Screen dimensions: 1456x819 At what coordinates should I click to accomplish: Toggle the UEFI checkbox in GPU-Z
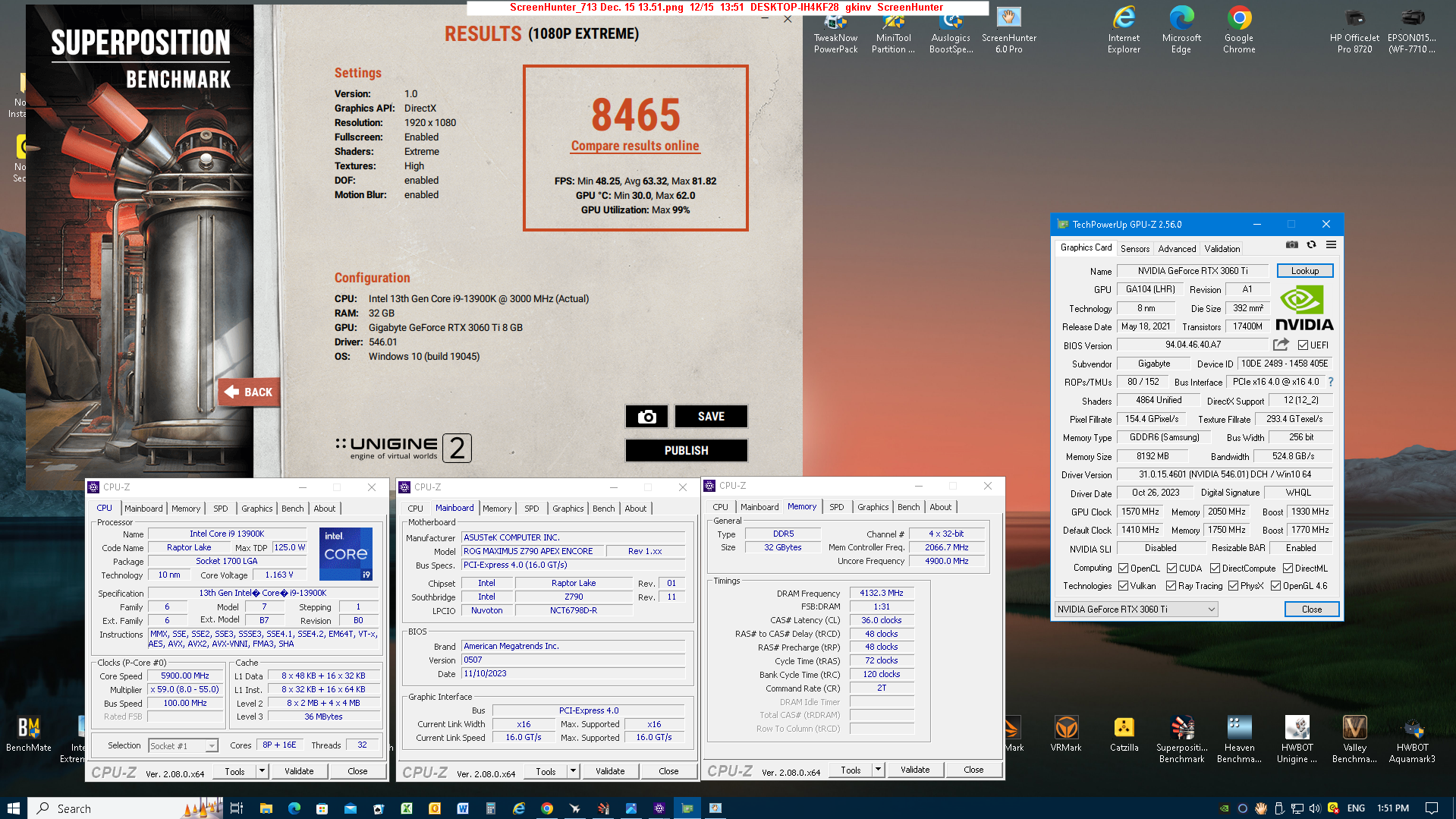1303,345
